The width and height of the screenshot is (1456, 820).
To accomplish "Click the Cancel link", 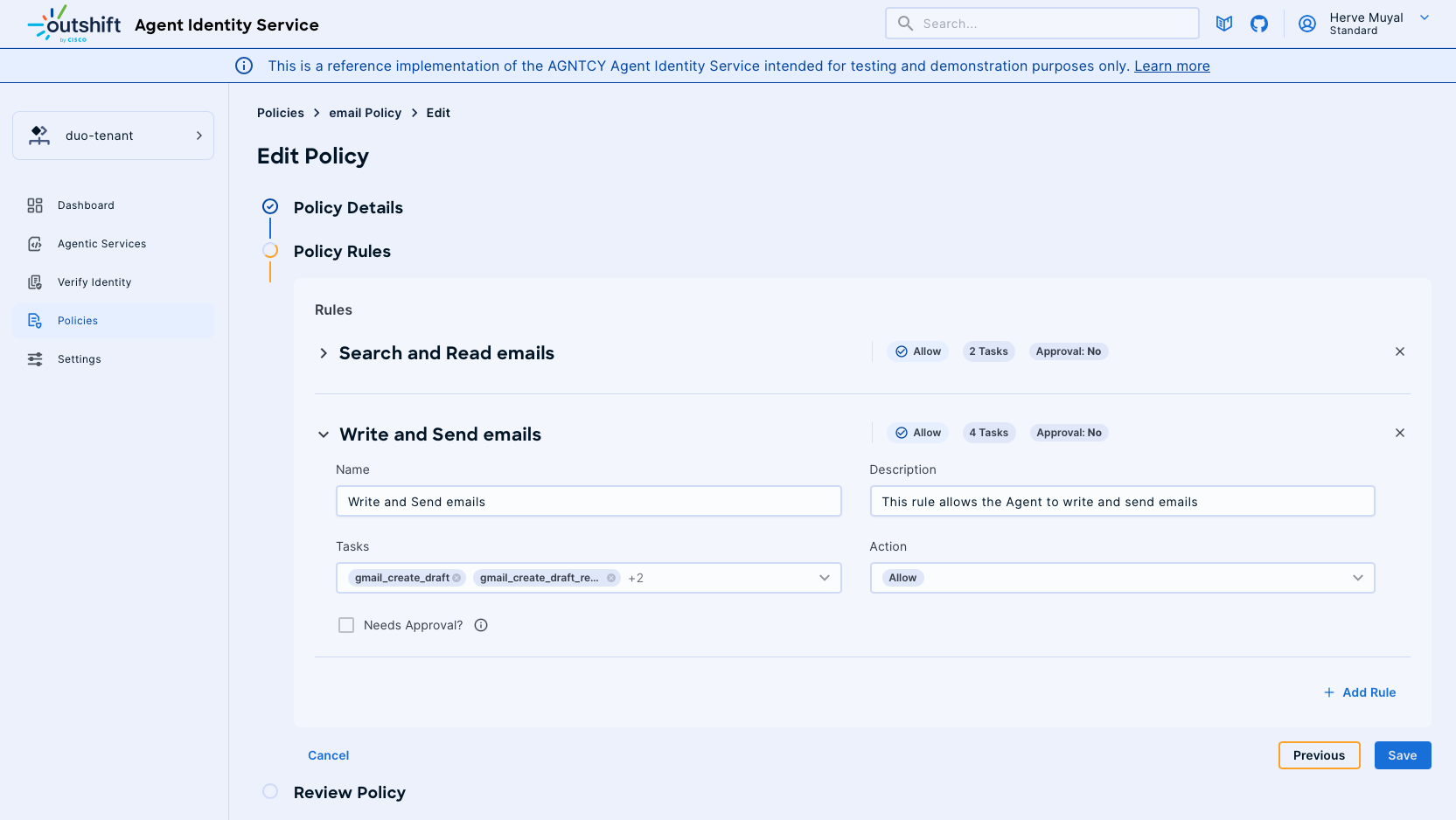I will click(x=329, y=755).
